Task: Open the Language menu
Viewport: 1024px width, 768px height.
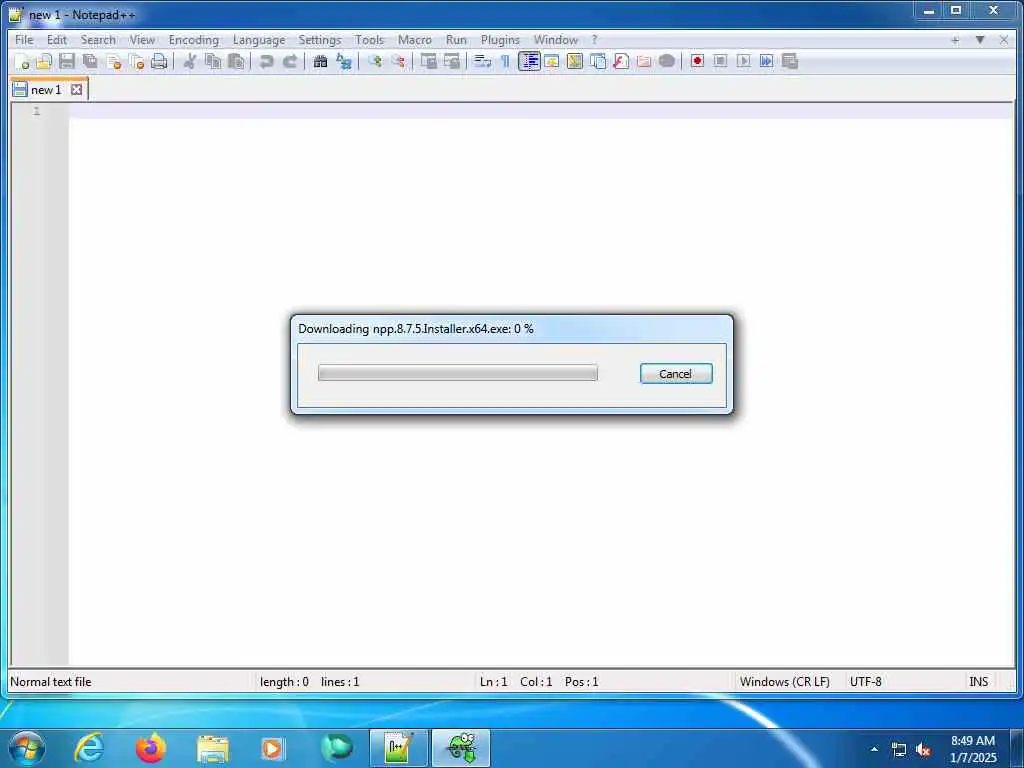Action: [259, 40]
